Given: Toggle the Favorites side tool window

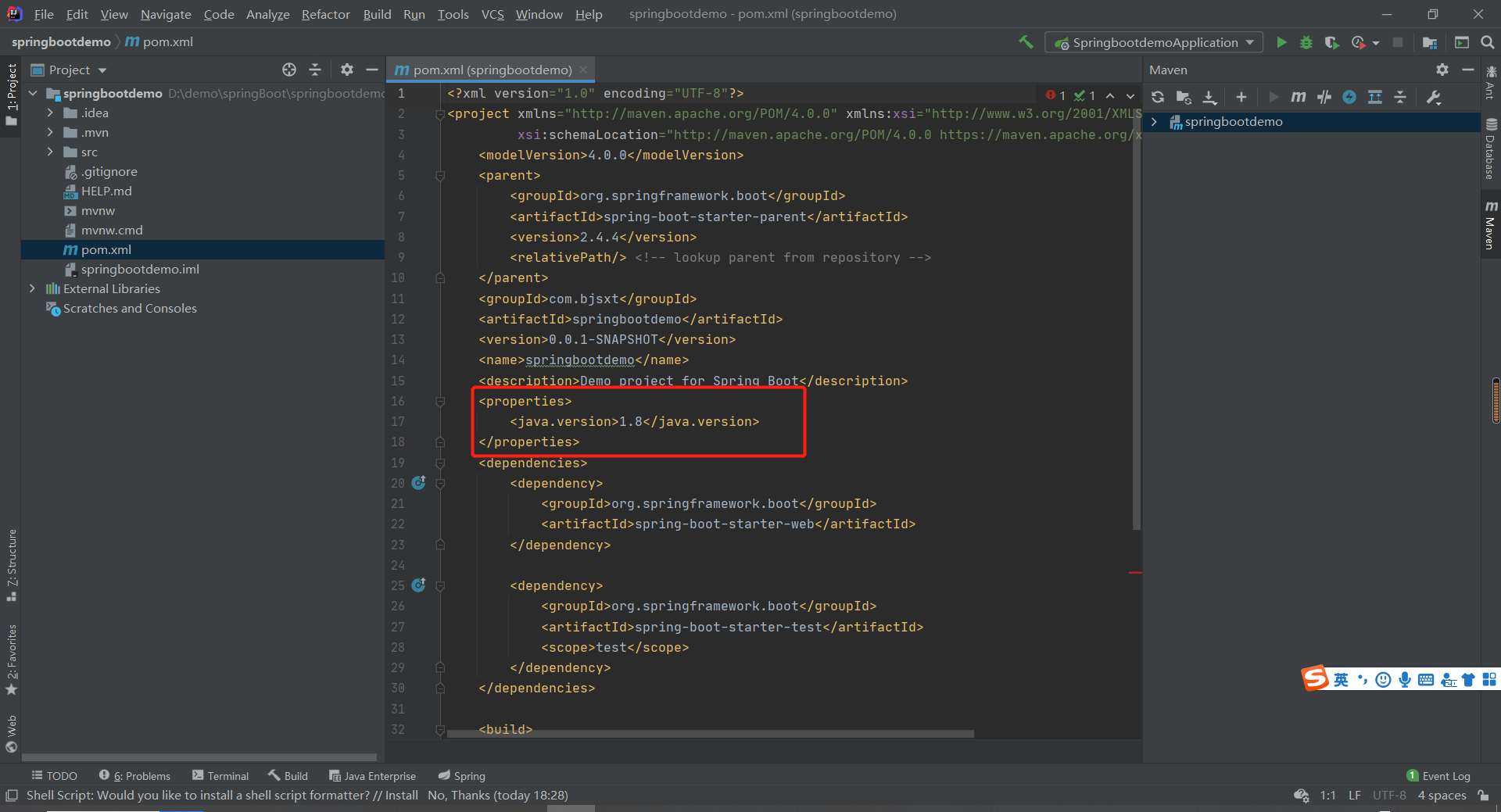Looking at the screenshot, I should coord(11,660).
